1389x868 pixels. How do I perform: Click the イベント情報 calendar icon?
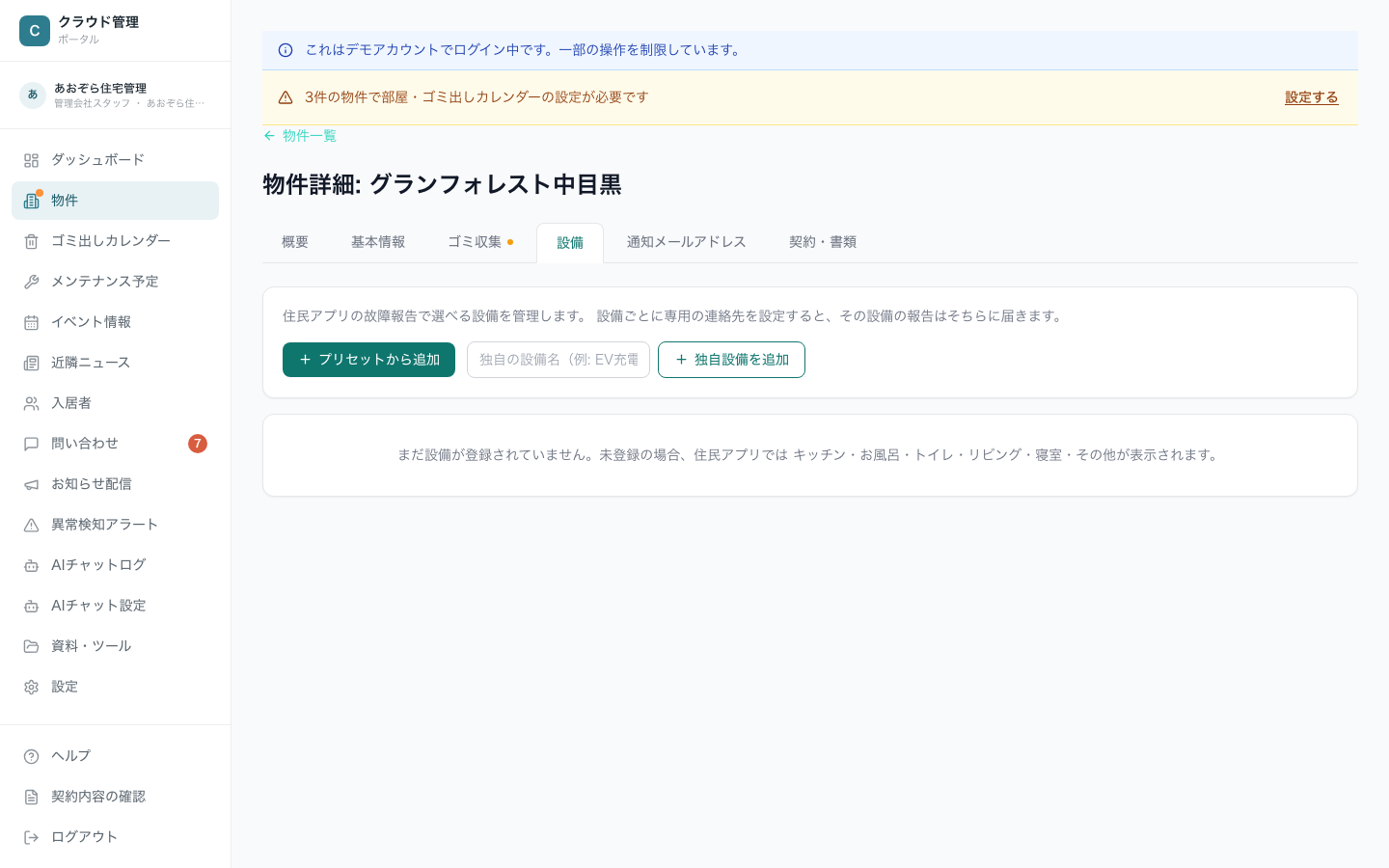click(31, 322)
